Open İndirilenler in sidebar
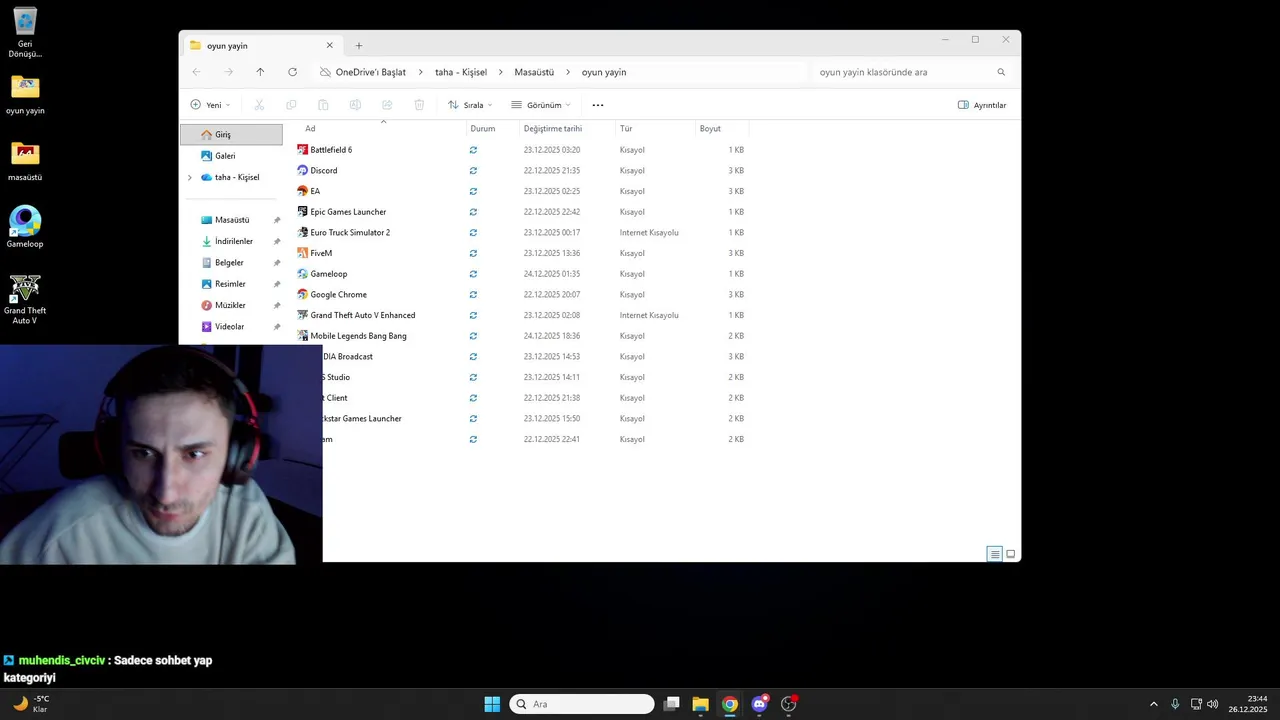This screenshot has height=720, width=1280. 231,241
